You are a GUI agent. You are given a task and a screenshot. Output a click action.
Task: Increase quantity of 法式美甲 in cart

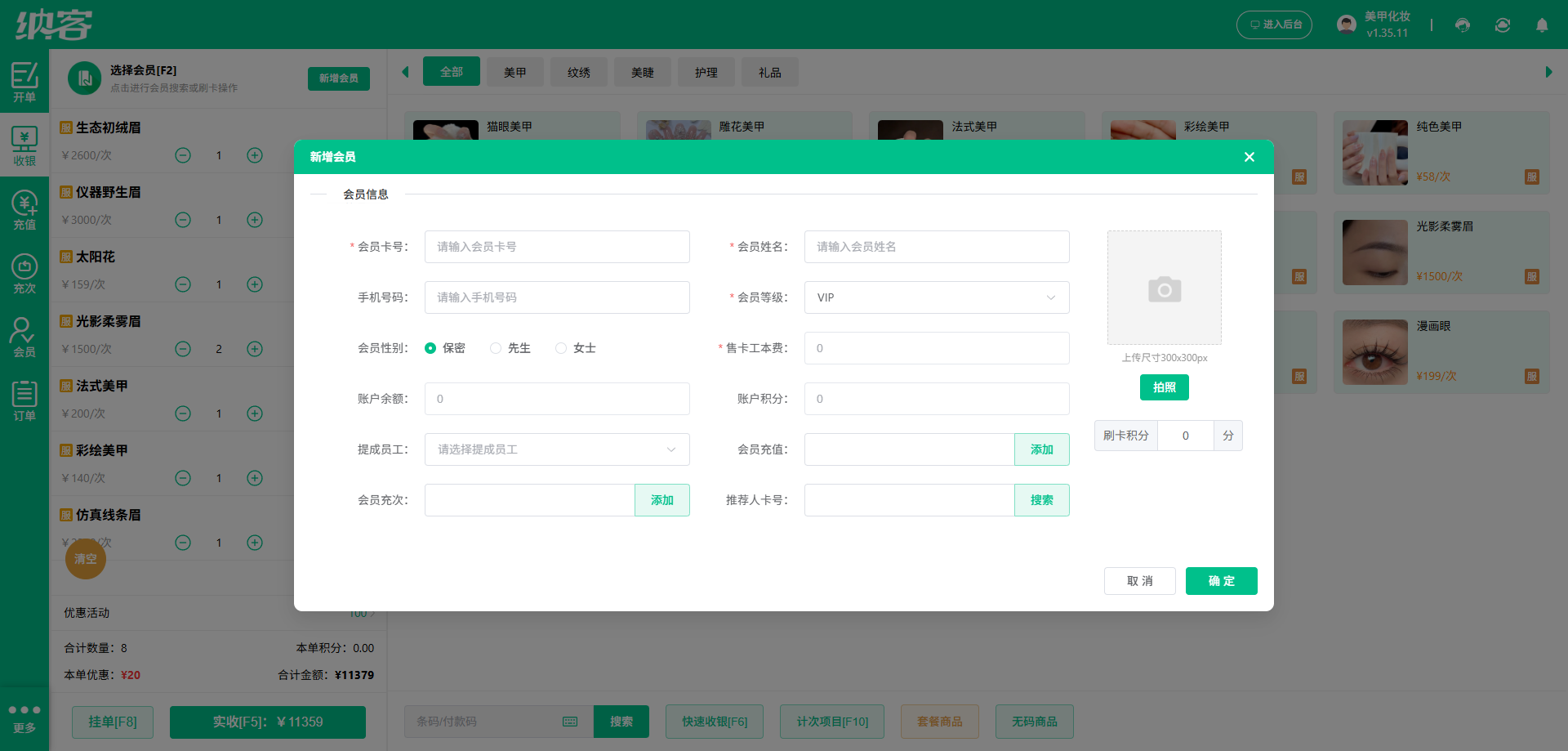pyautogui.click(x=255, y=413)
